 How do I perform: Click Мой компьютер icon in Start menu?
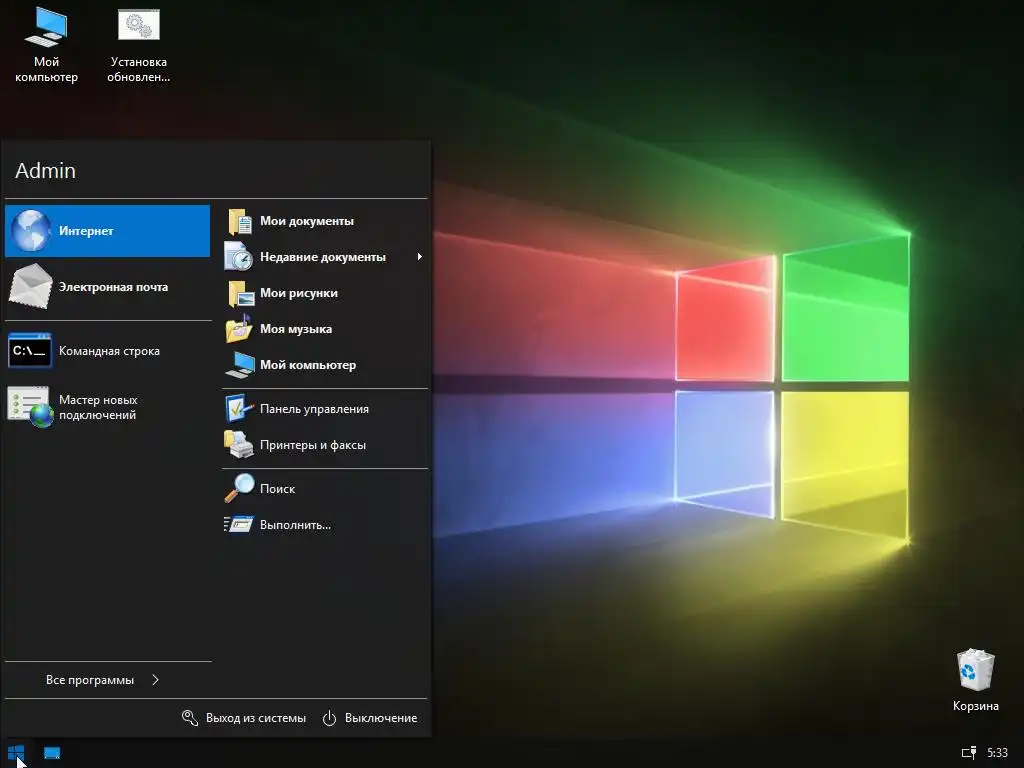click(x=240, y=364)
